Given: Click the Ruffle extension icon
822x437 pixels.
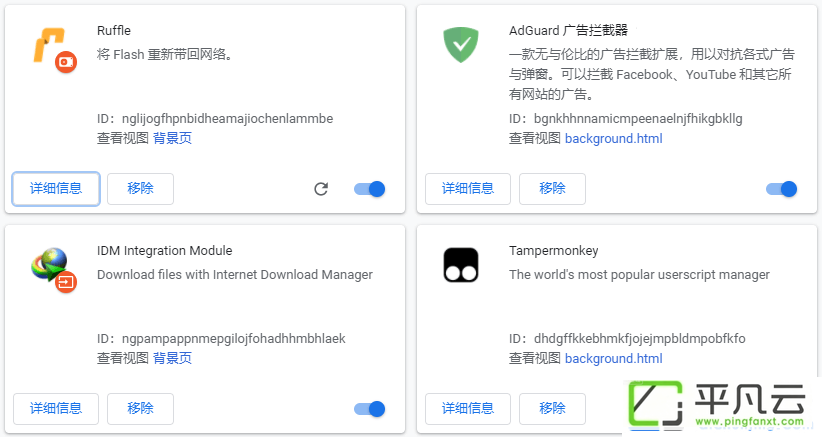Looking at the screenshot, I should click(54, 49).
